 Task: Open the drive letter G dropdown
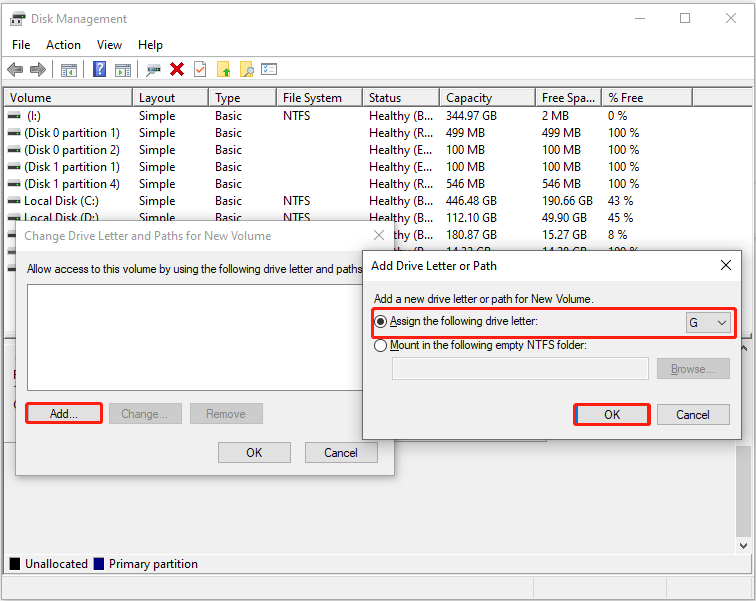pyautogui.click(x=708, y=322)
